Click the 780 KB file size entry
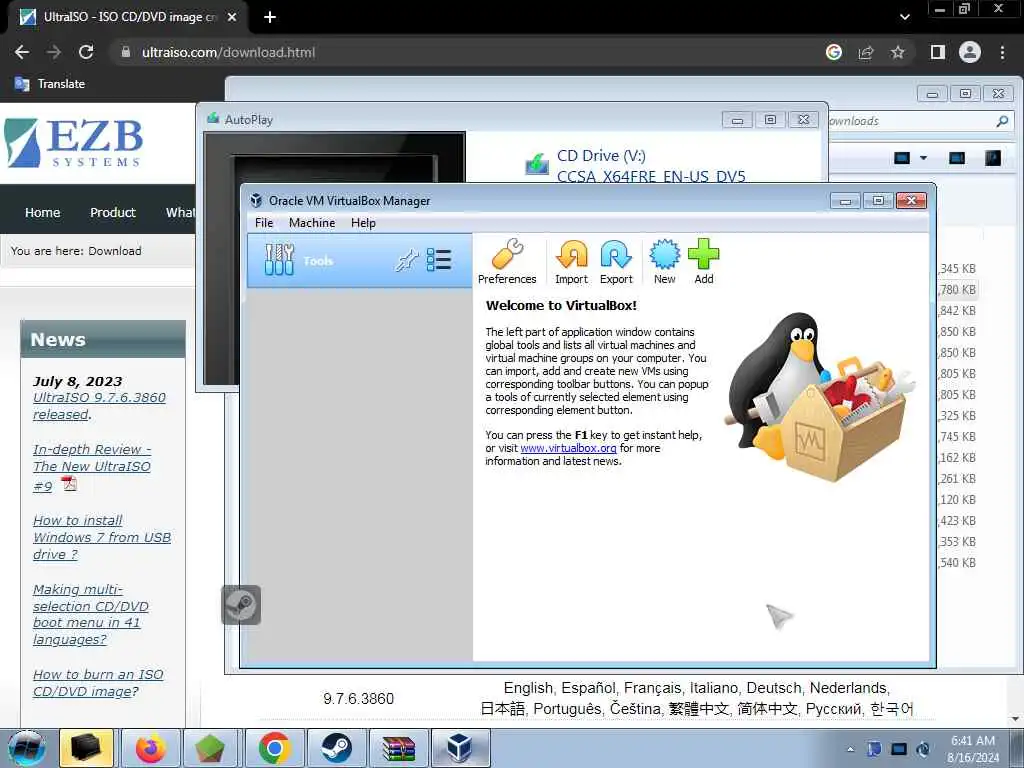Viewport: 1024px width, 768px height. pos(957,289)
